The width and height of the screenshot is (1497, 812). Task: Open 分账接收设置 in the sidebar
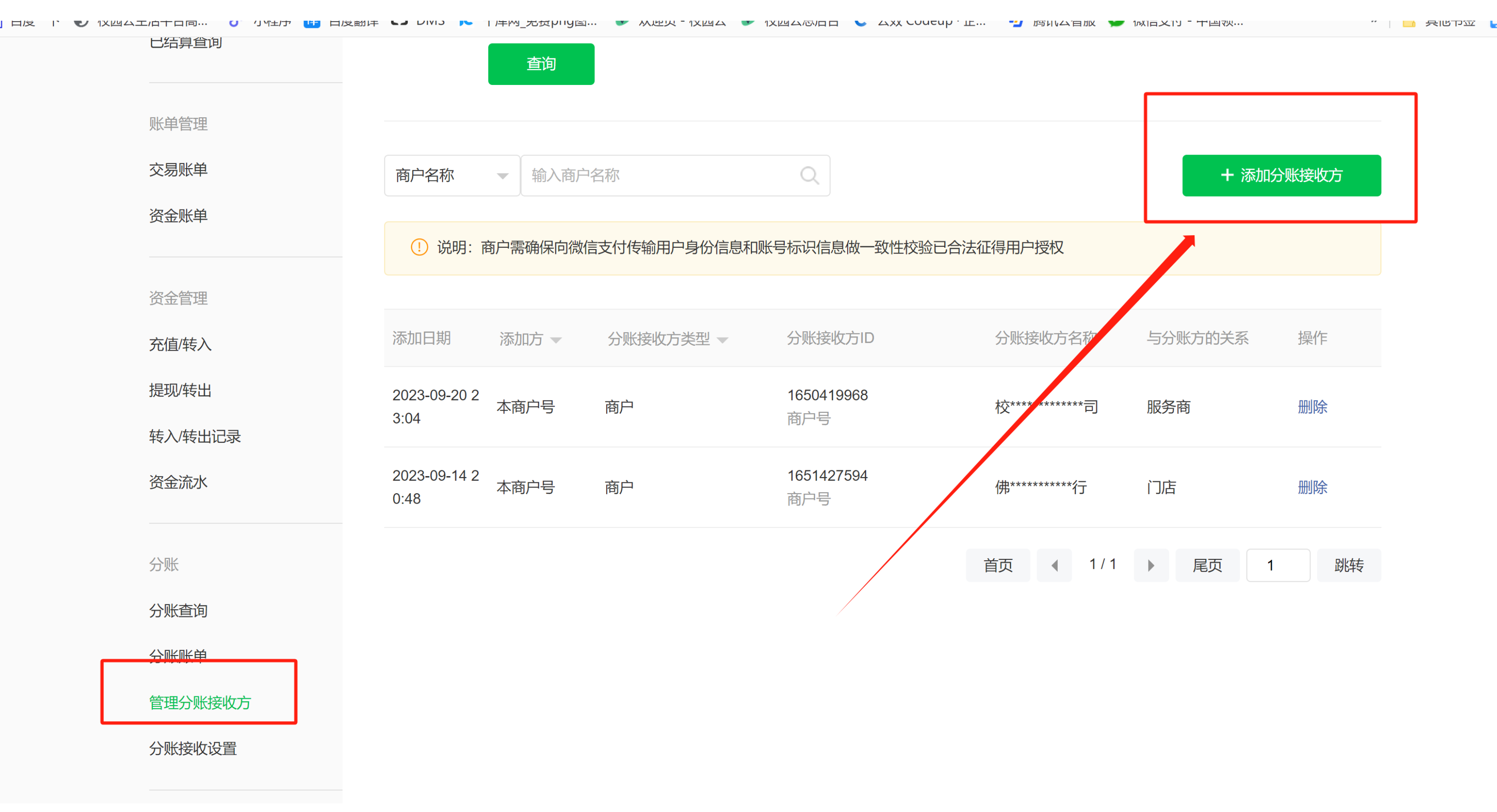(x=192, y=749)
